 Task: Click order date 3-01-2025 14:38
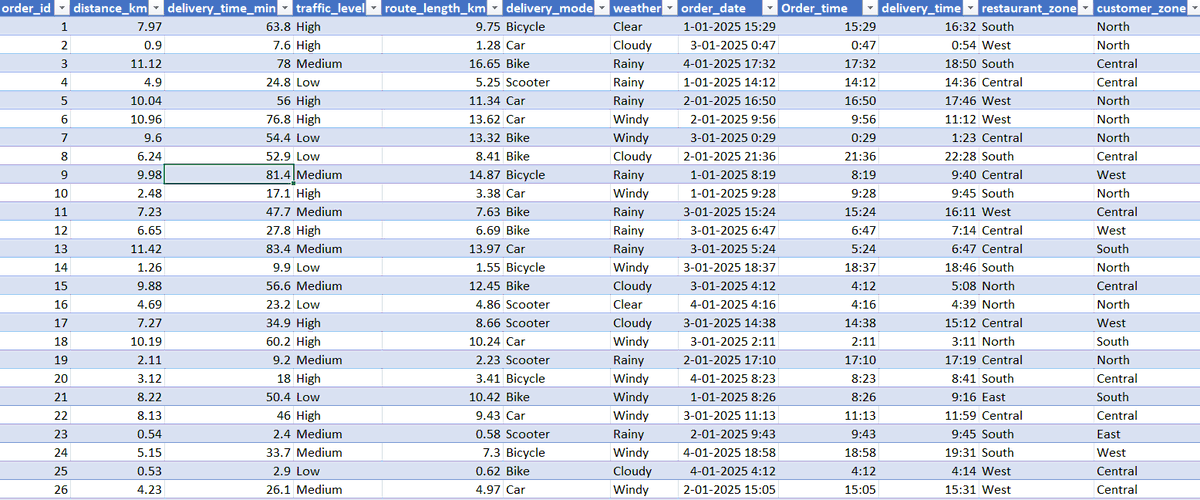pyautogui.click(x=730, y=323)
